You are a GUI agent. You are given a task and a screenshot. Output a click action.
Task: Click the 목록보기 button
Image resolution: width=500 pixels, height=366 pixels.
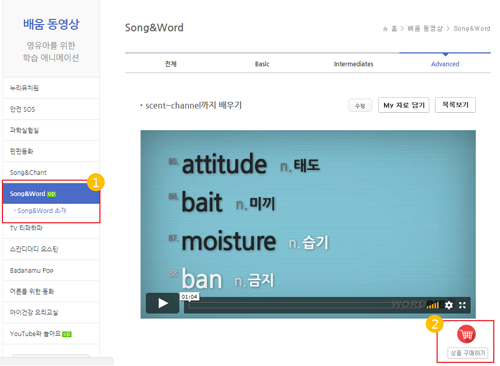(455, 105)
